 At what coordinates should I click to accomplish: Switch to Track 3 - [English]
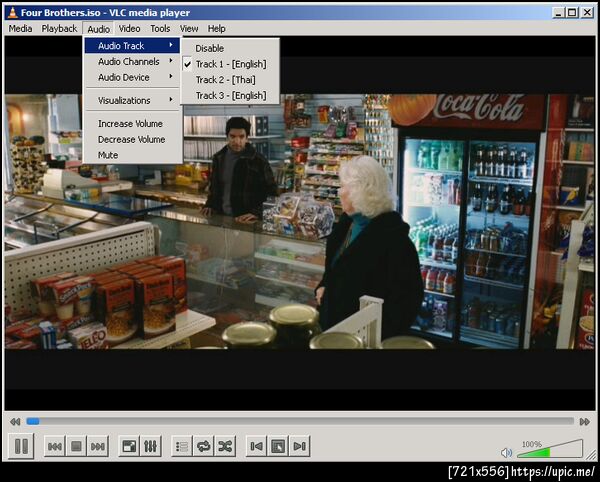(230, 96)
